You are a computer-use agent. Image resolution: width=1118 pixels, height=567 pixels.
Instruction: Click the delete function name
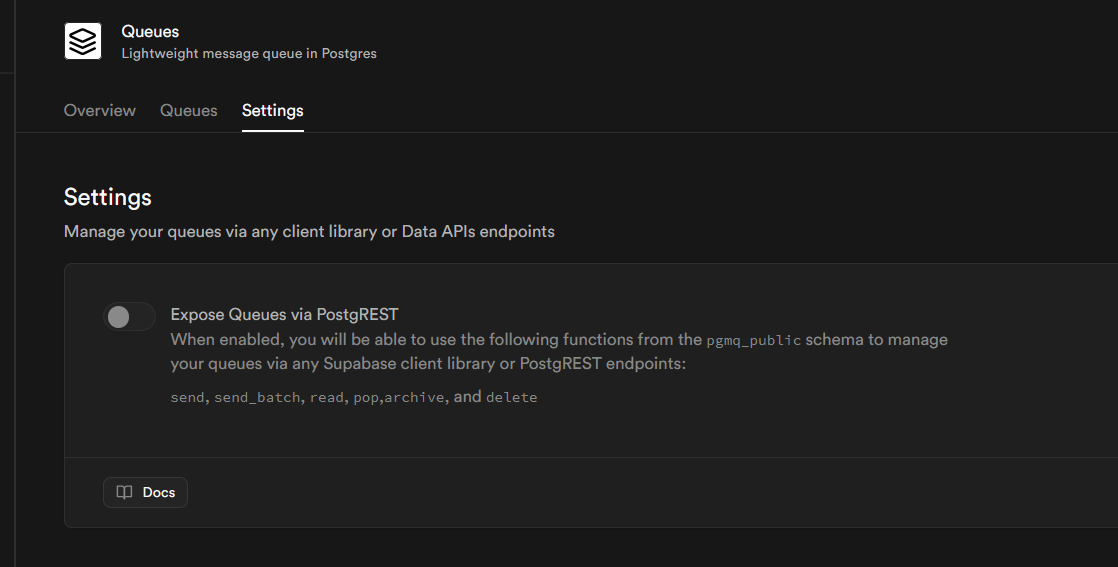pos(511,398)
